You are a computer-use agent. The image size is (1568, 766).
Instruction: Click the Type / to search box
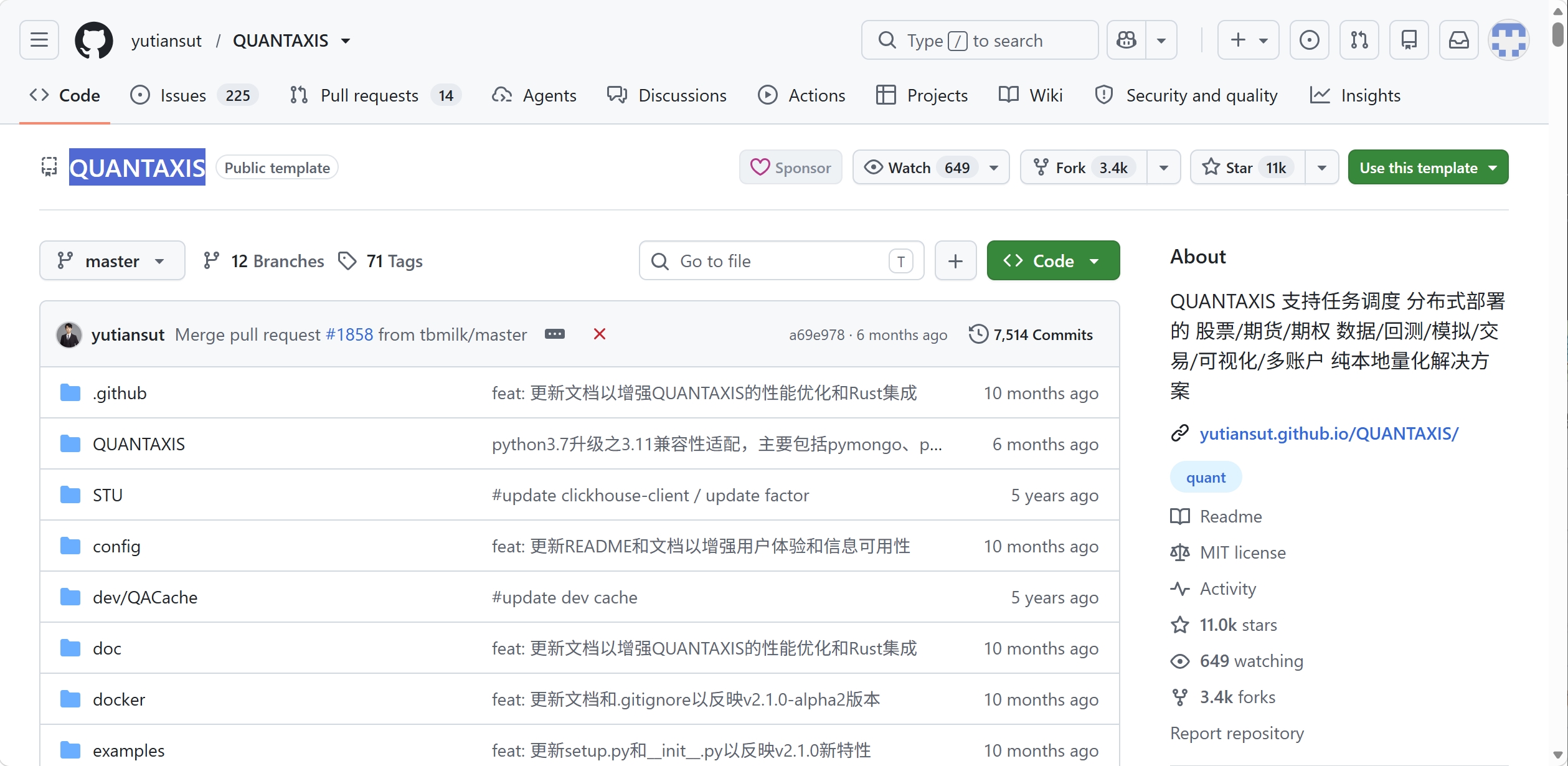click(x=980, y=40)
